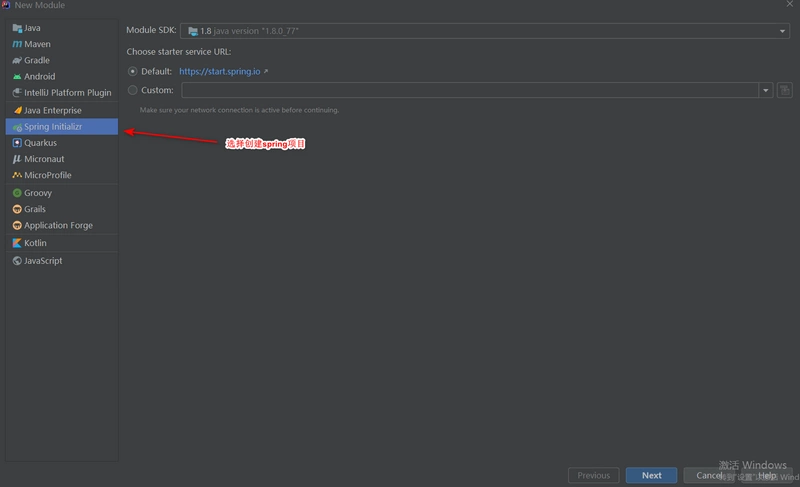Click the SDK folder icon in Module SDK box
The height and width of the screenshot is (487, 800).
193,31
